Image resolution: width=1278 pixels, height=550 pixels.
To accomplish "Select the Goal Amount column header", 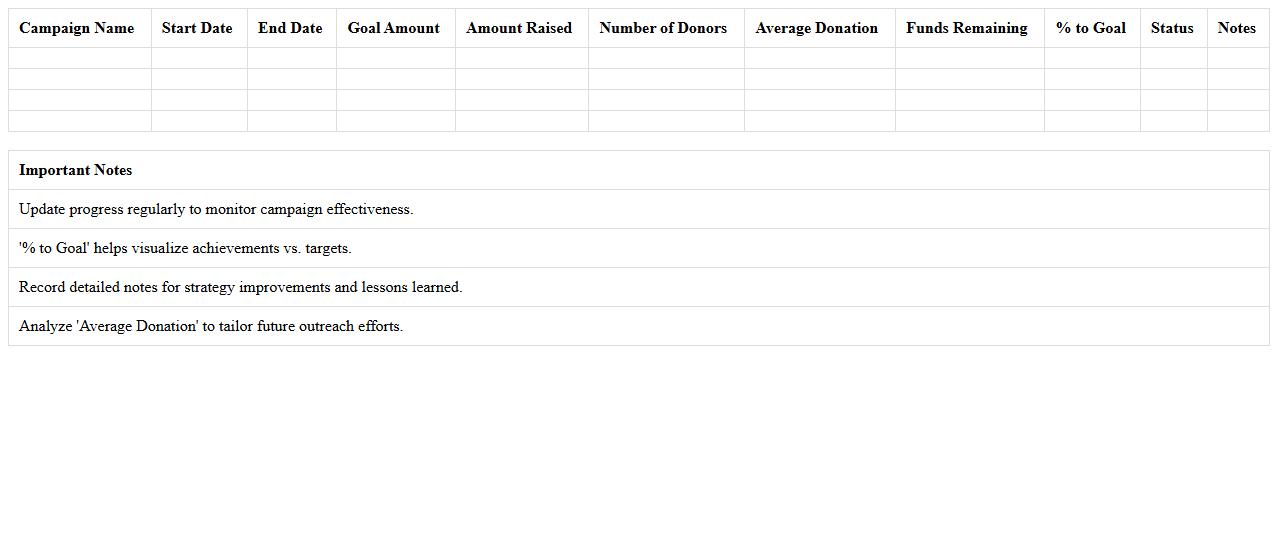I will pos(394,28).
